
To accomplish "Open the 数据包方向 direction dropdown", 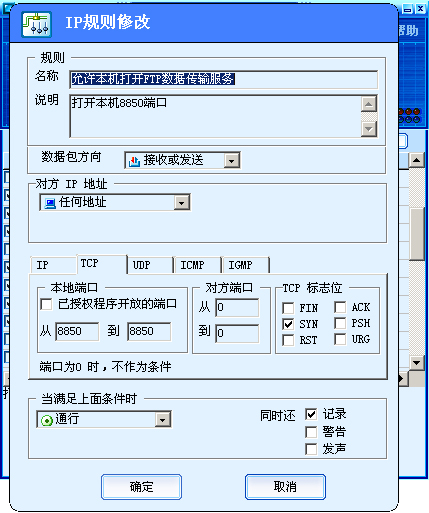I will click(x=231, y=161).
